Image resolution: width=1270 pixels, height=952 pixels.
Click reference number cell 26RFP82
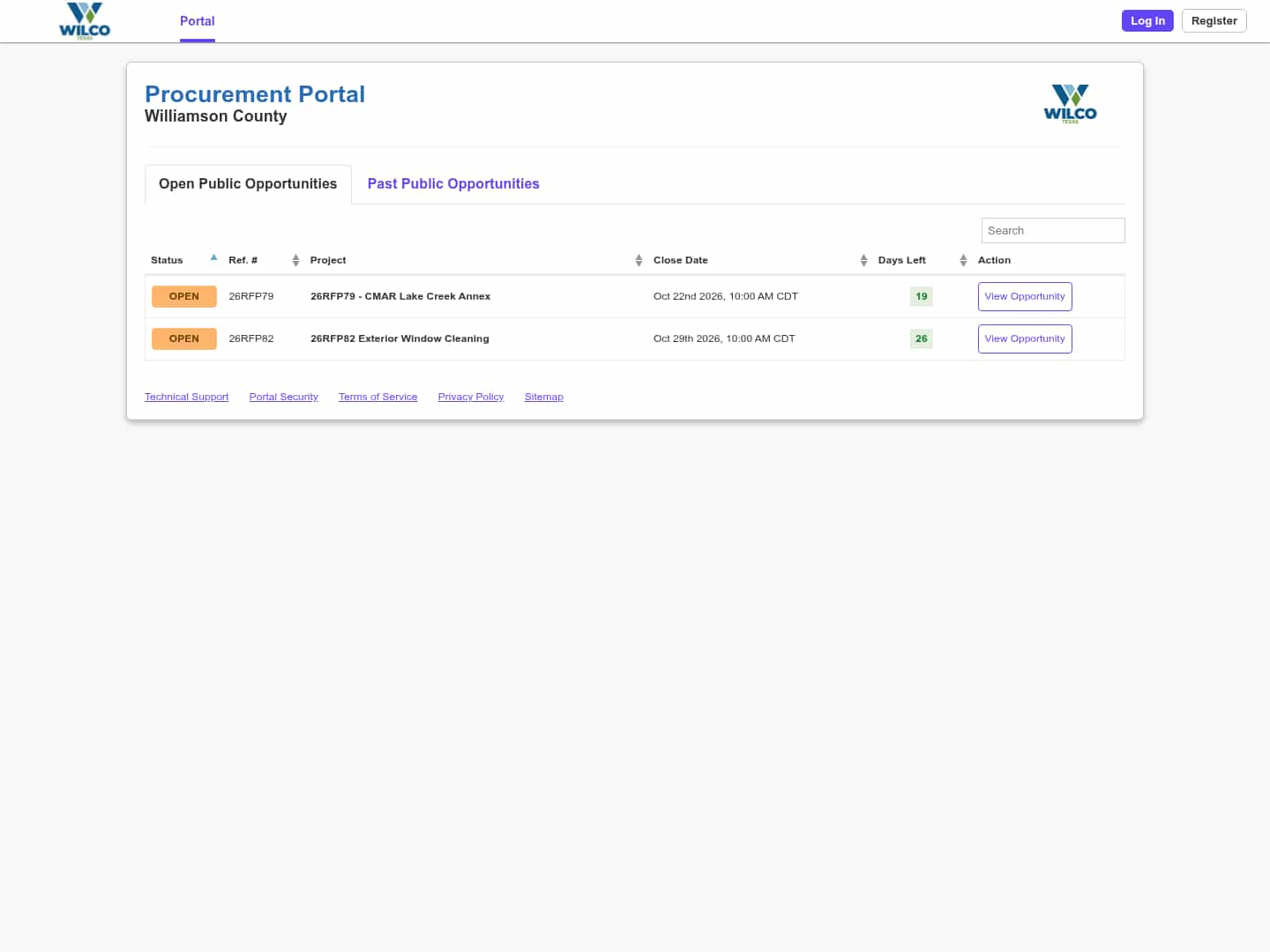[251, 338]
